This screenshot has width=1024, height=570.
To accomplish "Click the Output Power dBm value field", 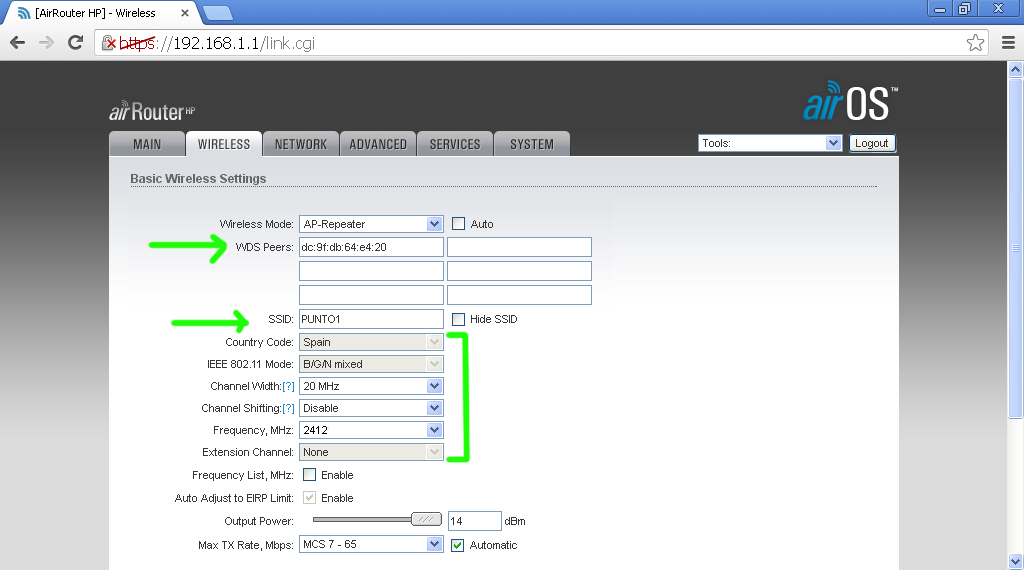I will pyautogui.click(x=475, y=521).
